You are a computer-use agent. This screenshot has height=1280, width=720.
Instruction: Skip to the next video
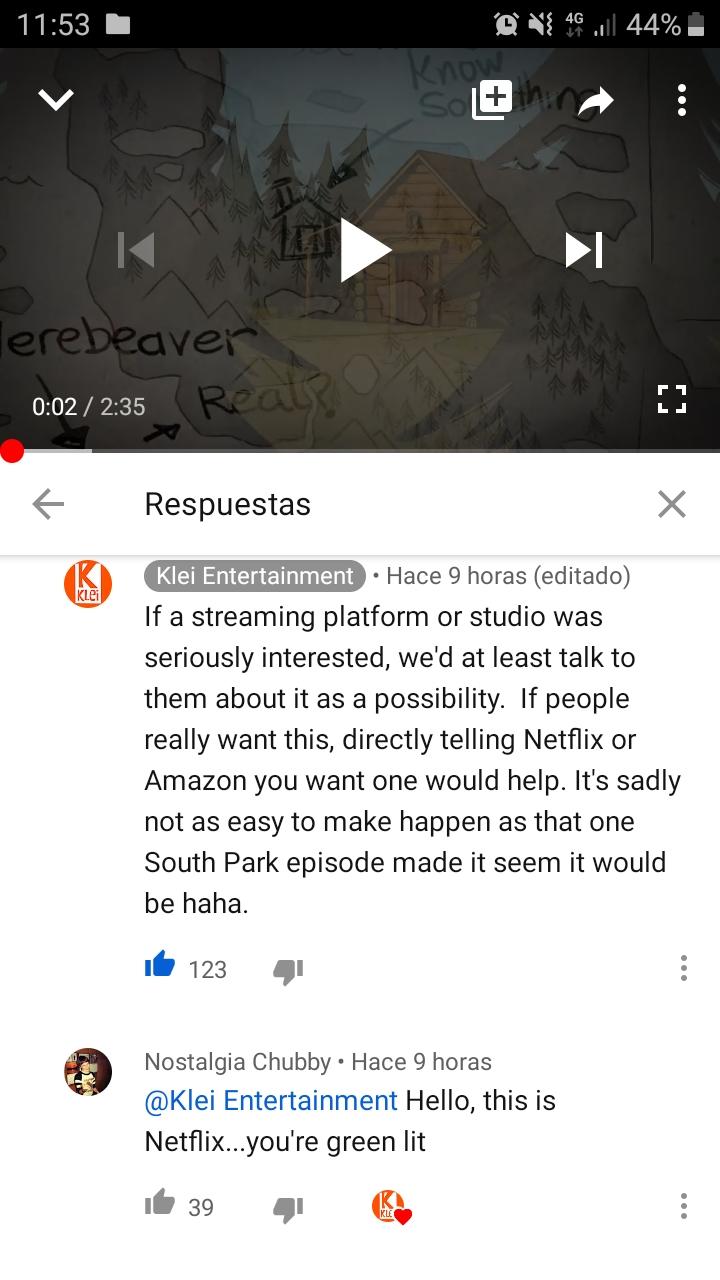pos(584,250)
